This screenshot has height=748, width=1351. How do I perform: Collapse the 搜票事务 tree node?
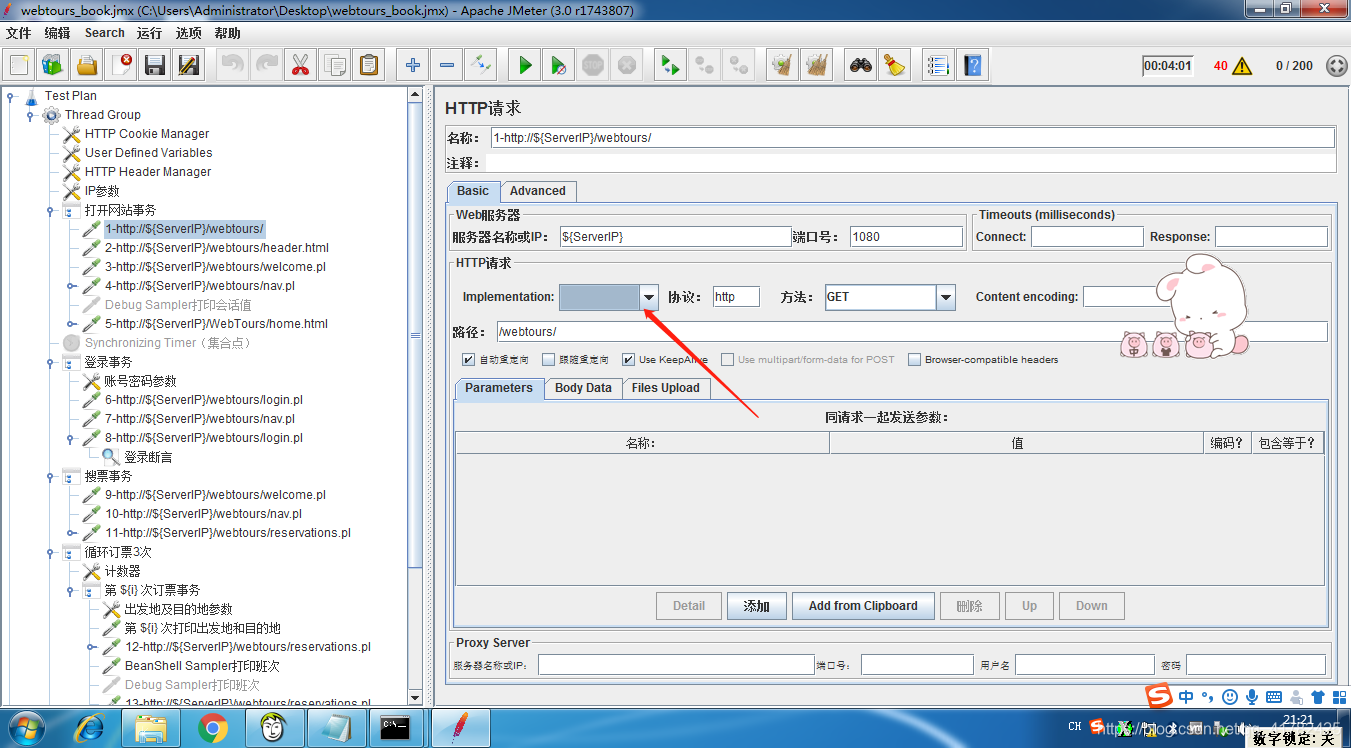point(50,477)
